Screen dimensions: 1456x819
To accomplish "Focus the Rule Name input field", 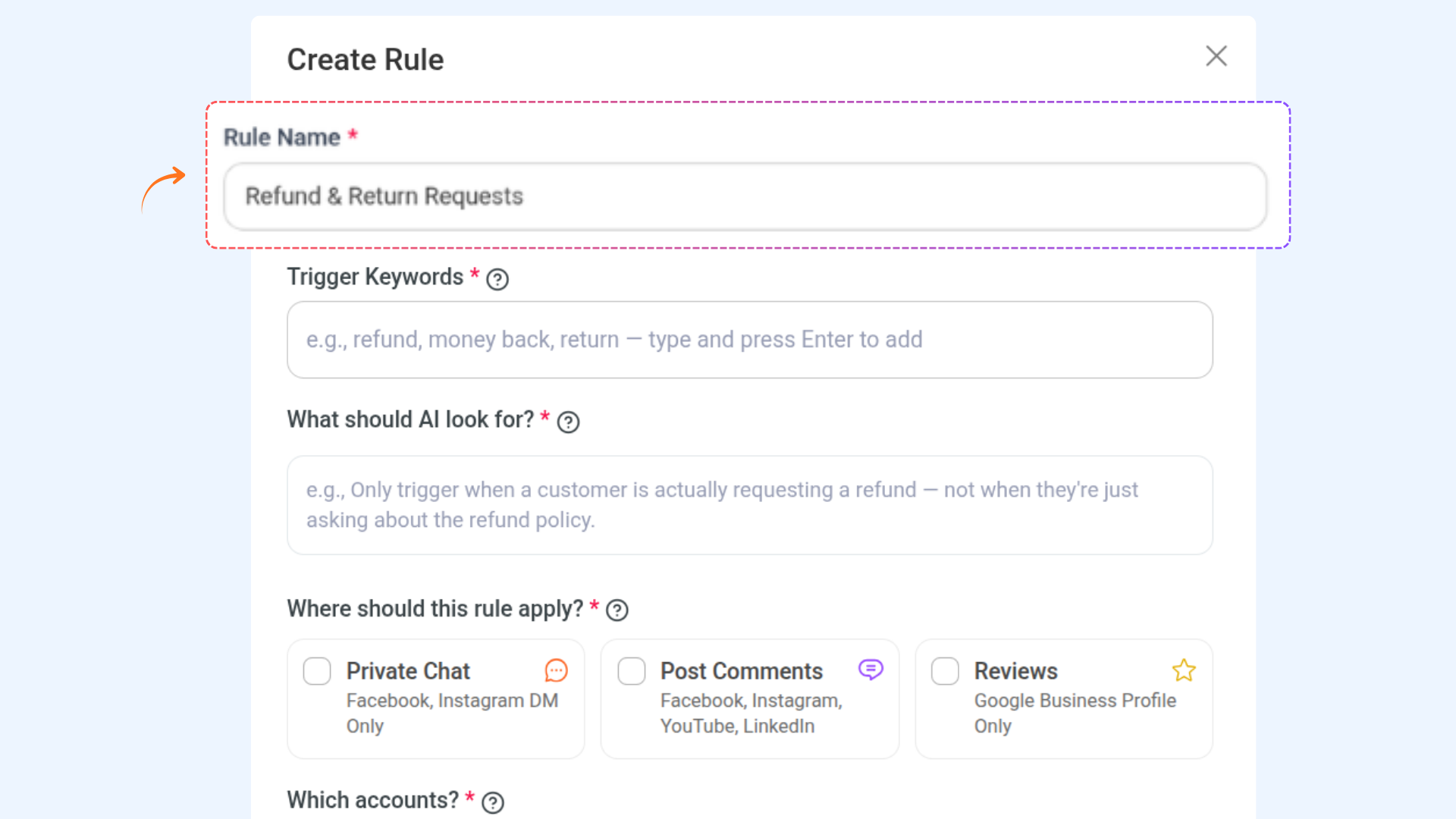I will pyautogui.click(x=745, y=196).
